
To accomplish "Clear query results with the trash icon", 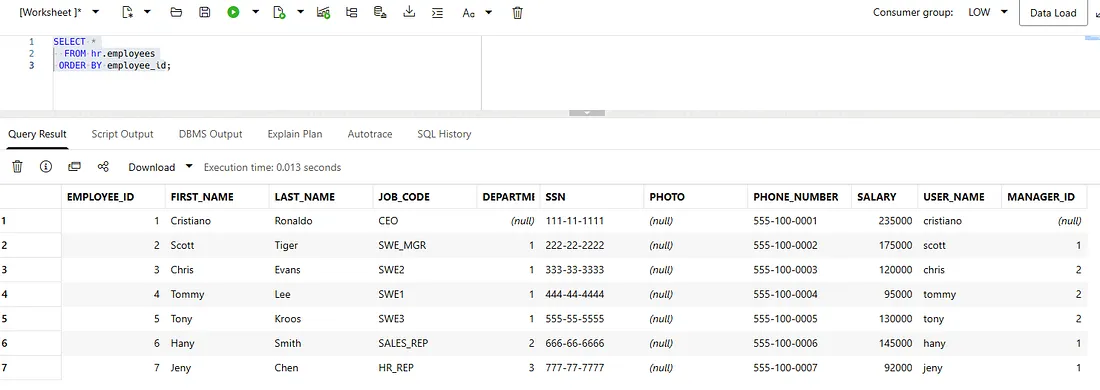I will [18, 167].
